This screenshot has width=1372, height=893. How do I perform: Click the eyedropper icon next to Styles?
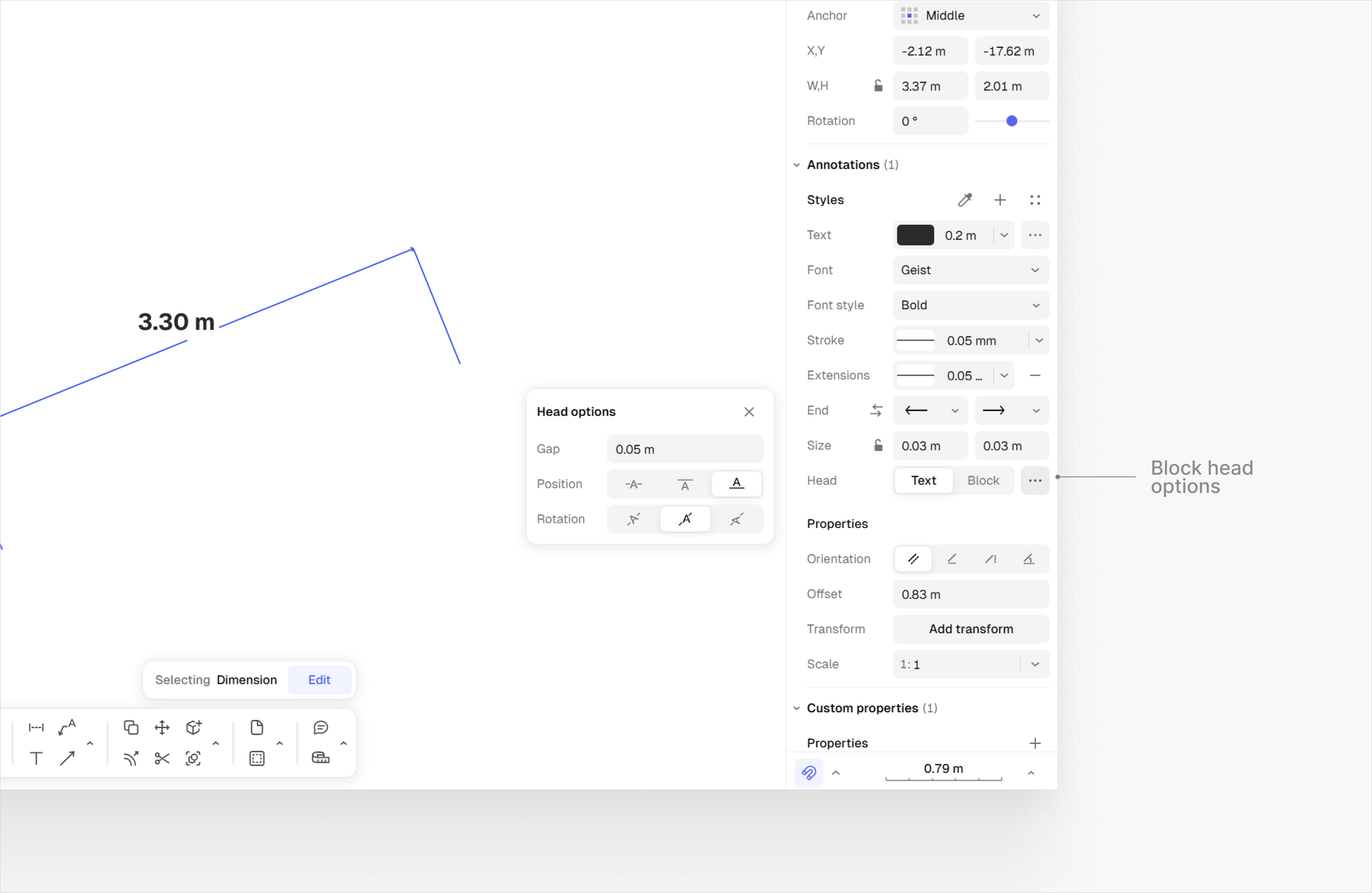(x=965, y=200)
